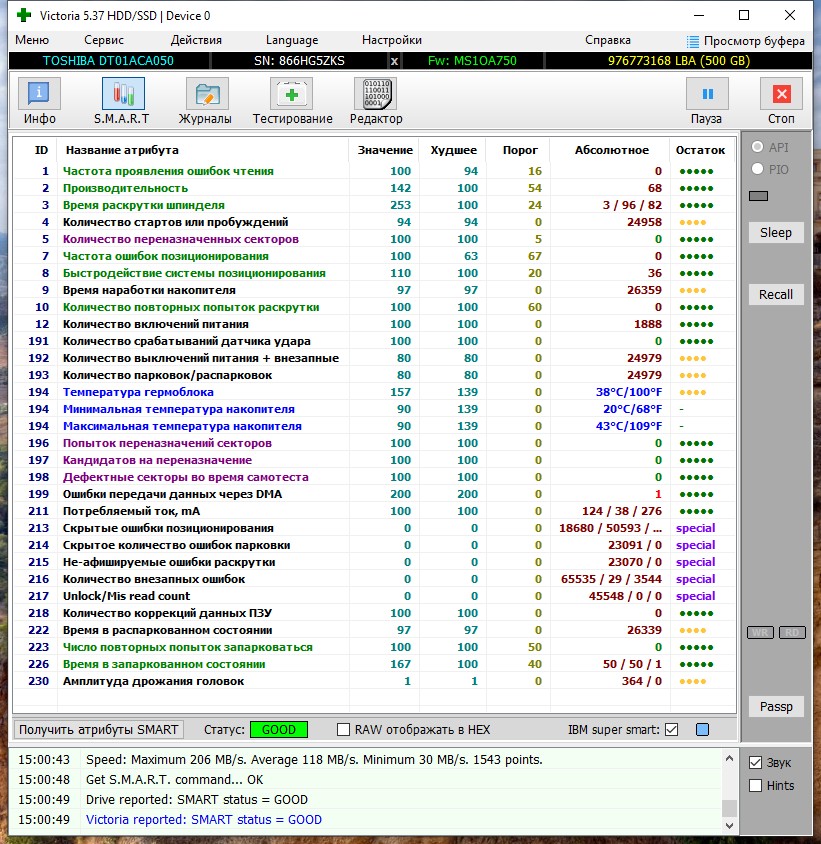Open the Сервис menu
Screen dimensions: 821x844
point(104,40)
